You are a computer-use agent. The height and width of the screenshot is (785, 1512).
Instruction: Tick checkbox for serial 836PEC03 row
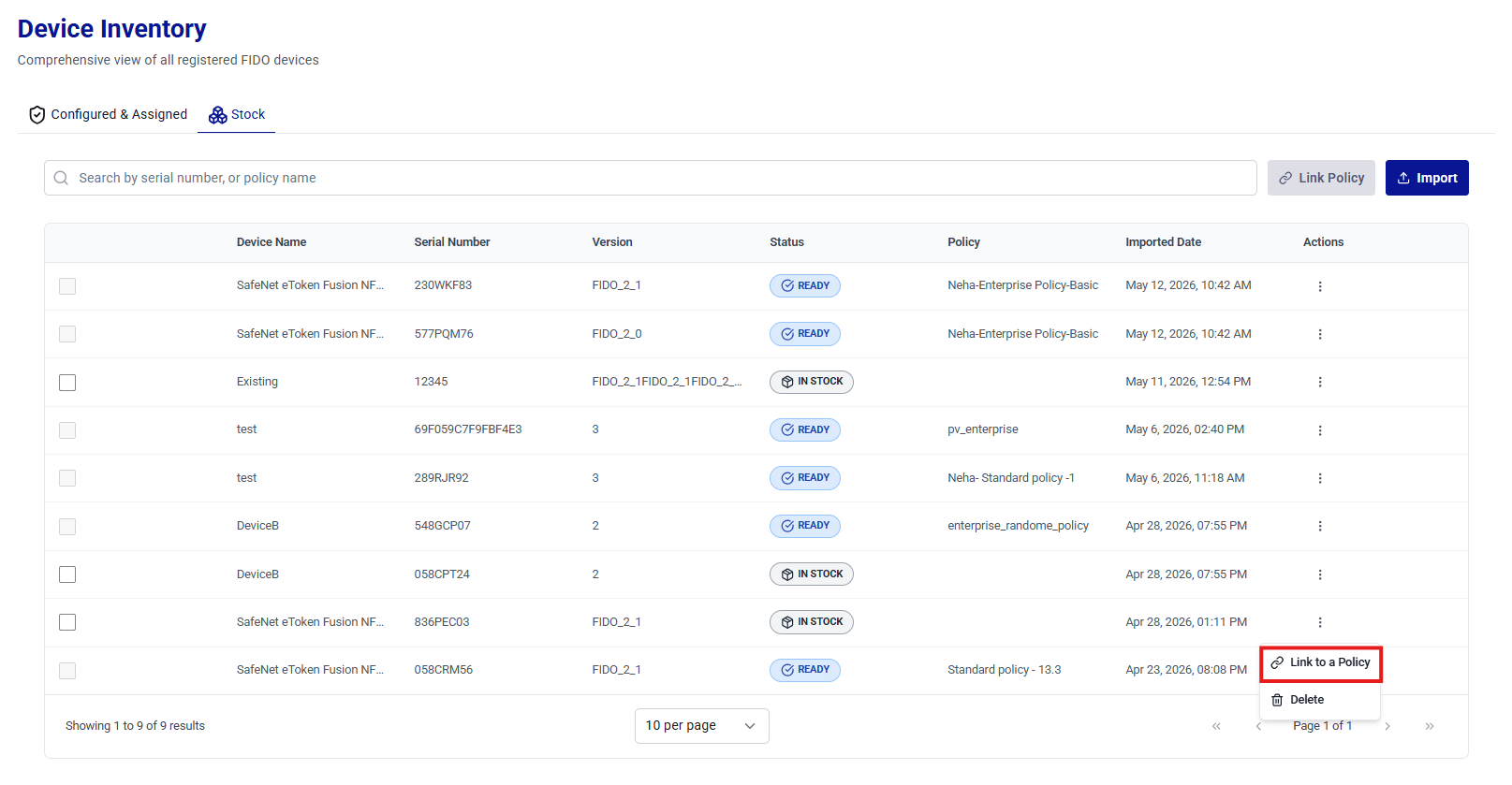coord(67,622)
